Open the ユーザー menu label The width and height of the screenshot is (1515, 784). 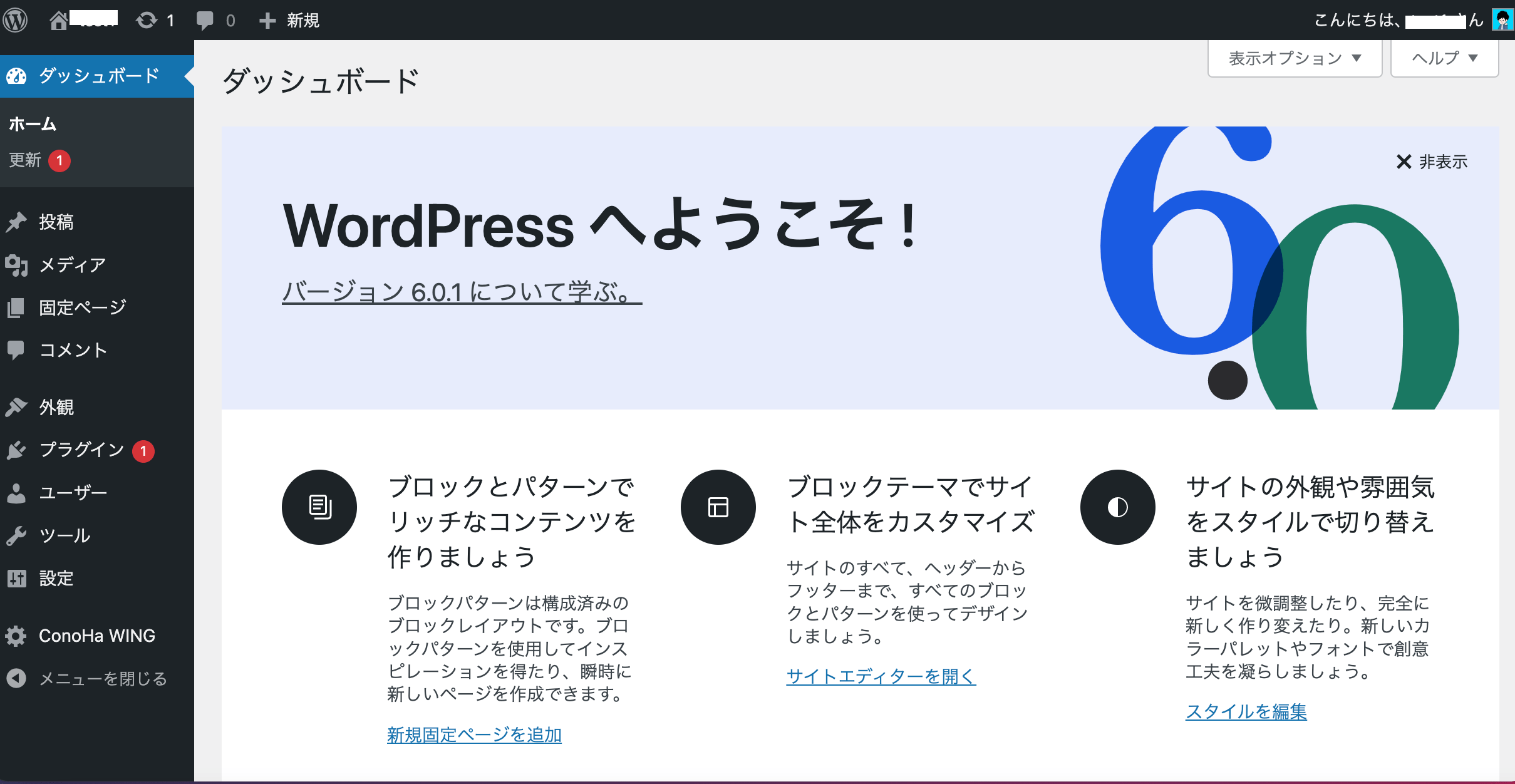tap(73, 493)
